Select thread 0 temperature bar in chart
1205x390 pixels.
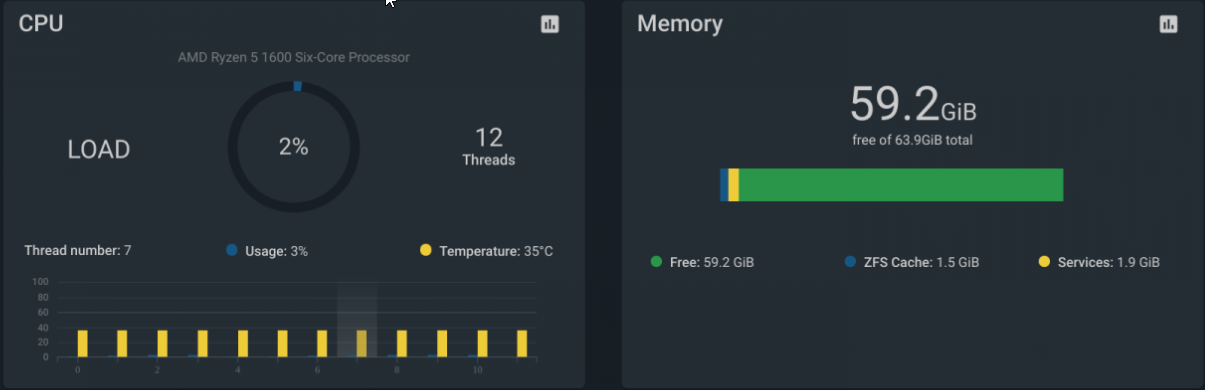click(x=82, y=343)
